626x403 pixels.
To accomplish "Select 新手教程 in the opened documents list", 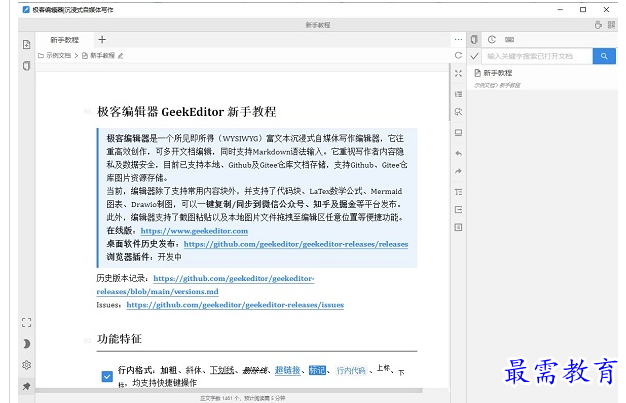I will (x=543, y=78).
